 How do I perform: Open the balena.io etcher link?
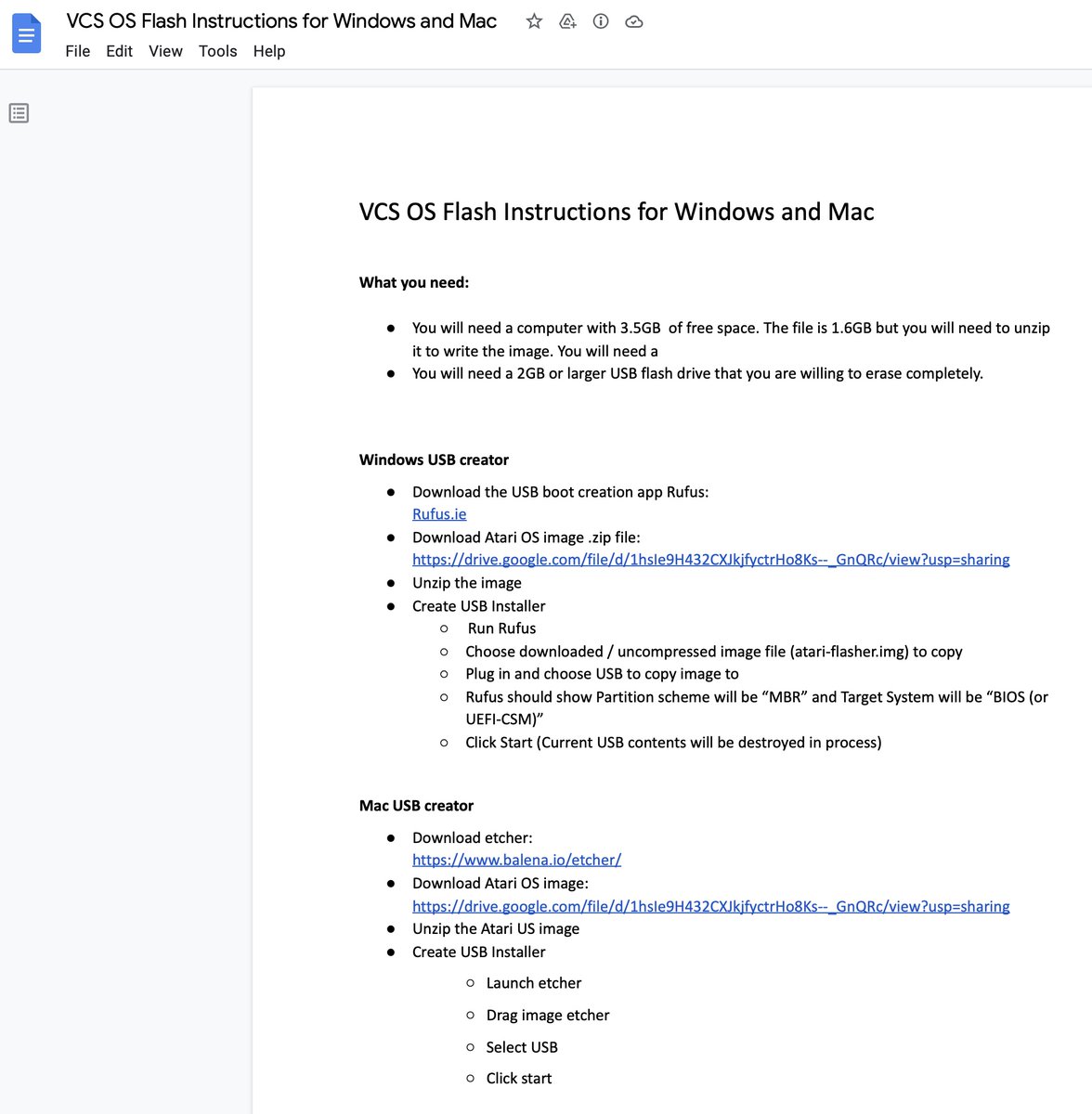(516, 860)
